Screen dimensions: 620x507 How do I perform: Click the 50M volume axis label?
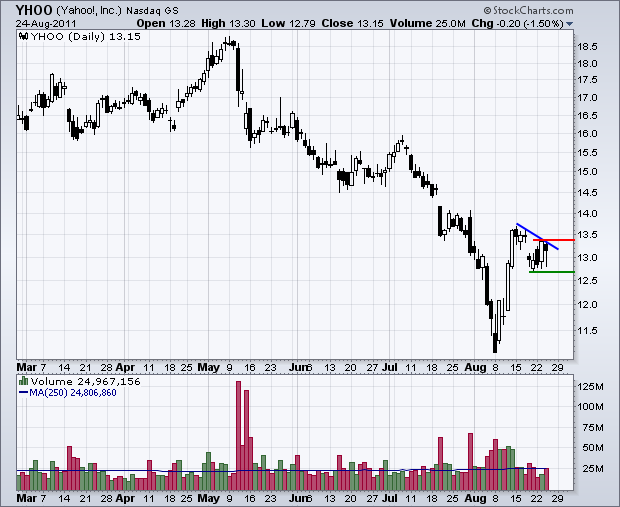click(593, 448)
